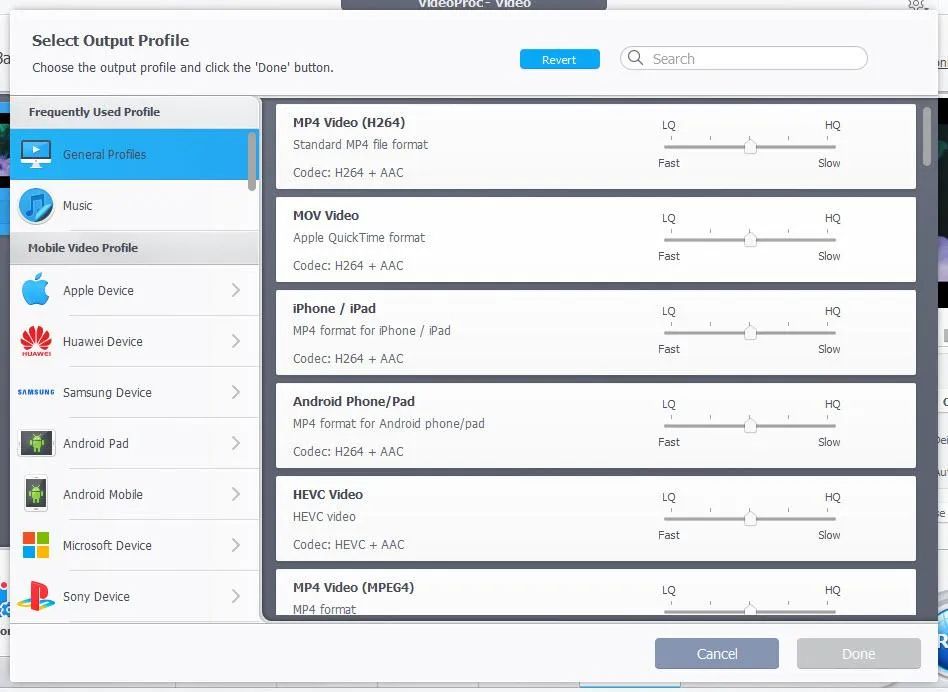Select the General Profiles category

(104, 155)
